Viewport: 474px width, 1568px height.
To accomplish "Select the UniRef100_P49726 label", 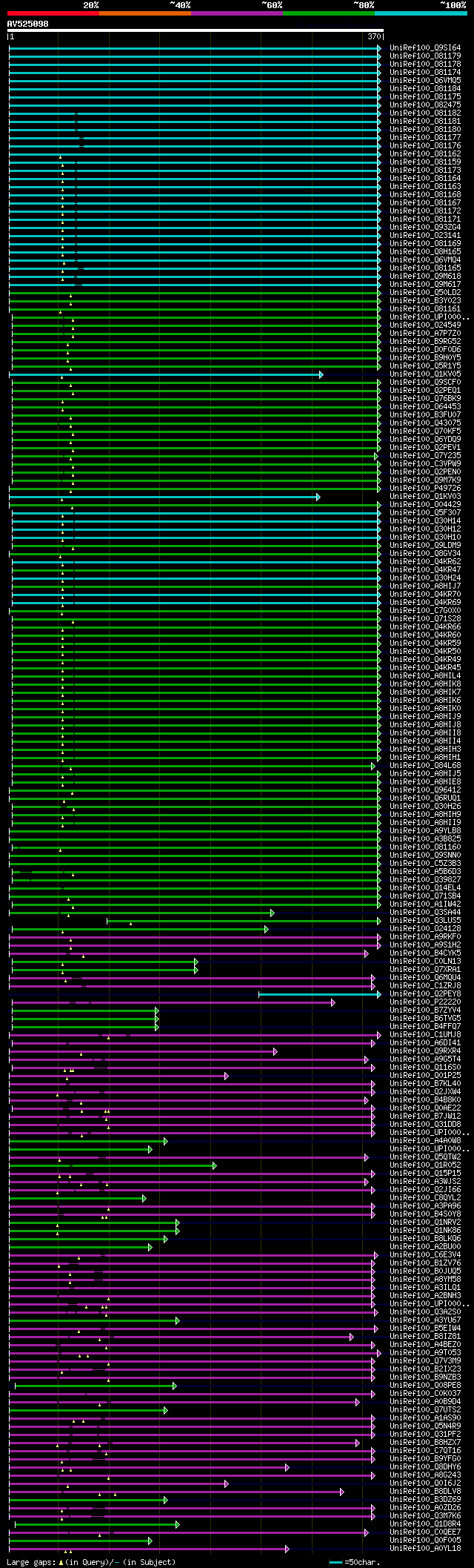I will pyautogui.click(x=425, y=489).
